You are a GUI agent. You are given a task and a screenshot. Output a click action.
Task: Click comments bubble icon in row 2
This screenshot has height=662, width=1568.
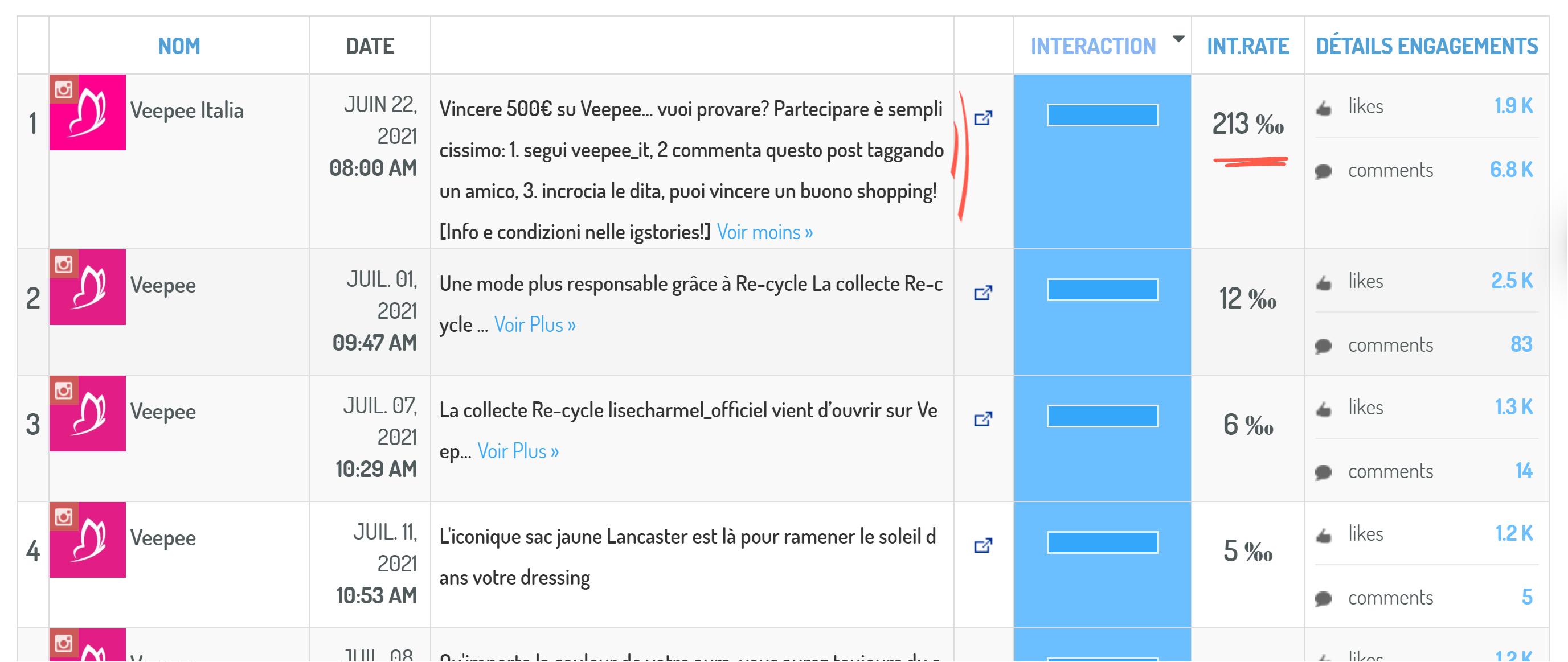point(1323,347)
